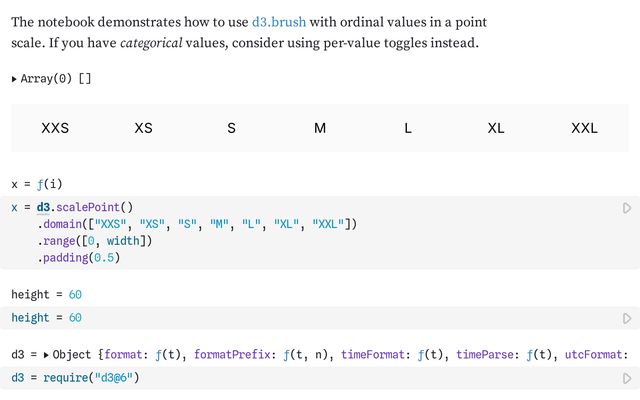Image resolution: width=640 pixels, height=400 pixels.
Task: Place cursor in the .padding(0.5) line
Action: point(80,257)
